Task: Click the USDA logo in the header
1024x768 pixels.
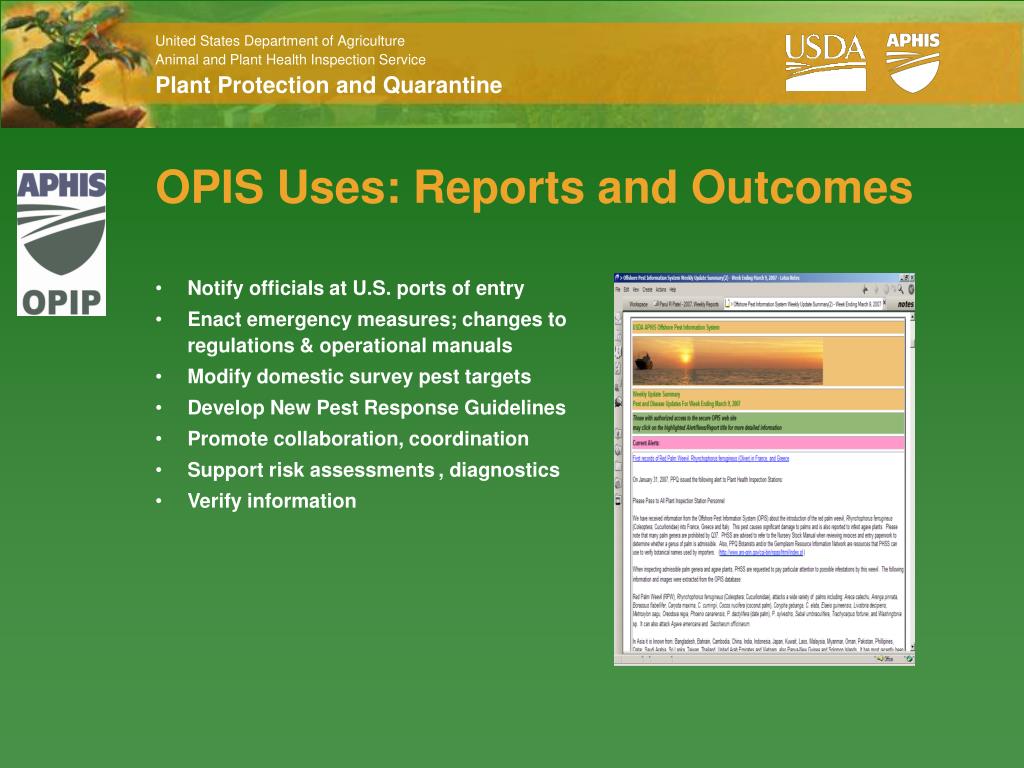Action: (825, 62)
